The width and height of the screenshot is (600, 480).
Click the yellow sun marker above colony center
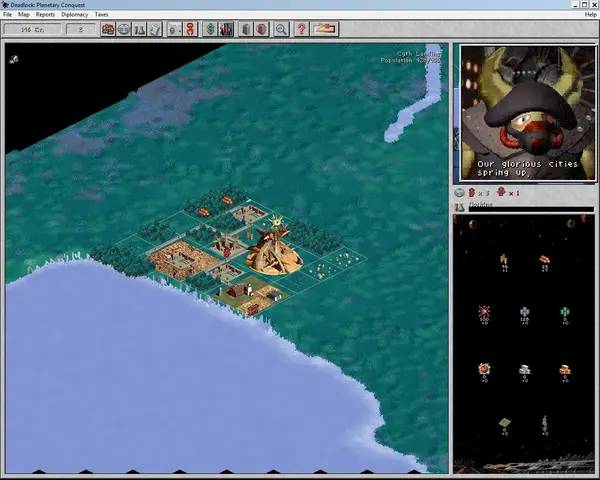(276, 222)
